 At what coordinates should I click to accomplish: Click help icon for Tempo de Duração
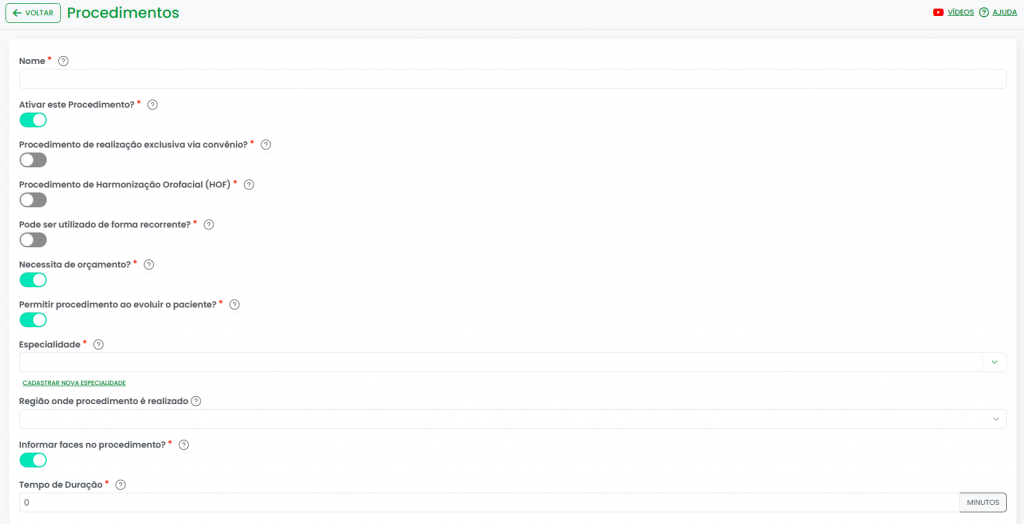coord(121,485)
